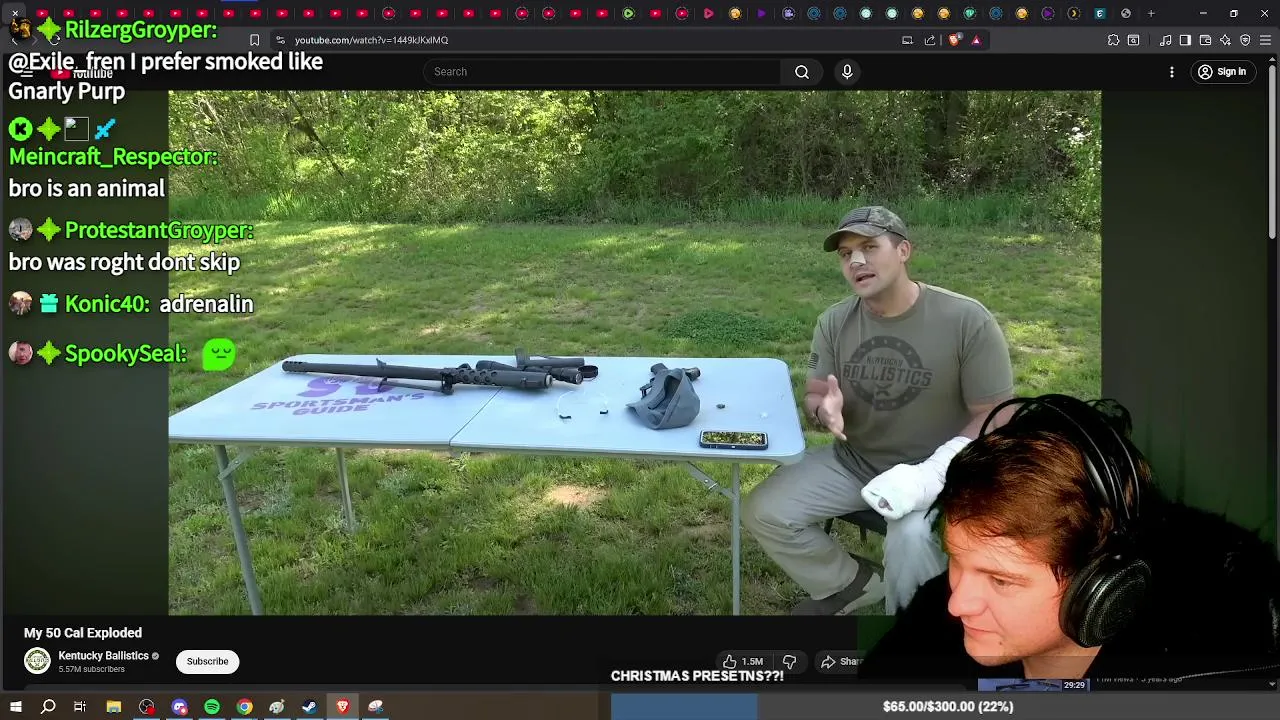This screenshot has height=720, width=1280.
Task: Click the Brave VPN shield icon
Action: pyautogui.click(x=1245, y=40)
